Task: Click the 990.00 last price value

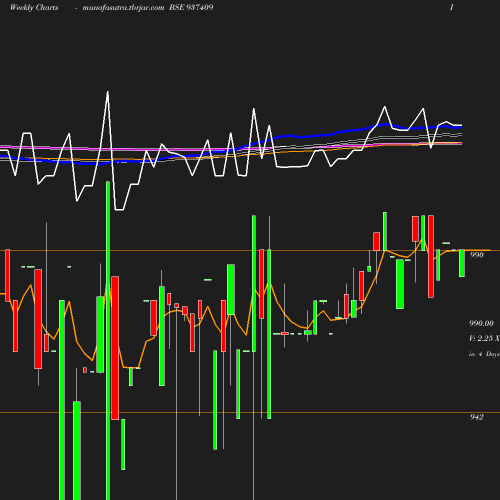Action: pyautogui.click(x=481, y=323)
